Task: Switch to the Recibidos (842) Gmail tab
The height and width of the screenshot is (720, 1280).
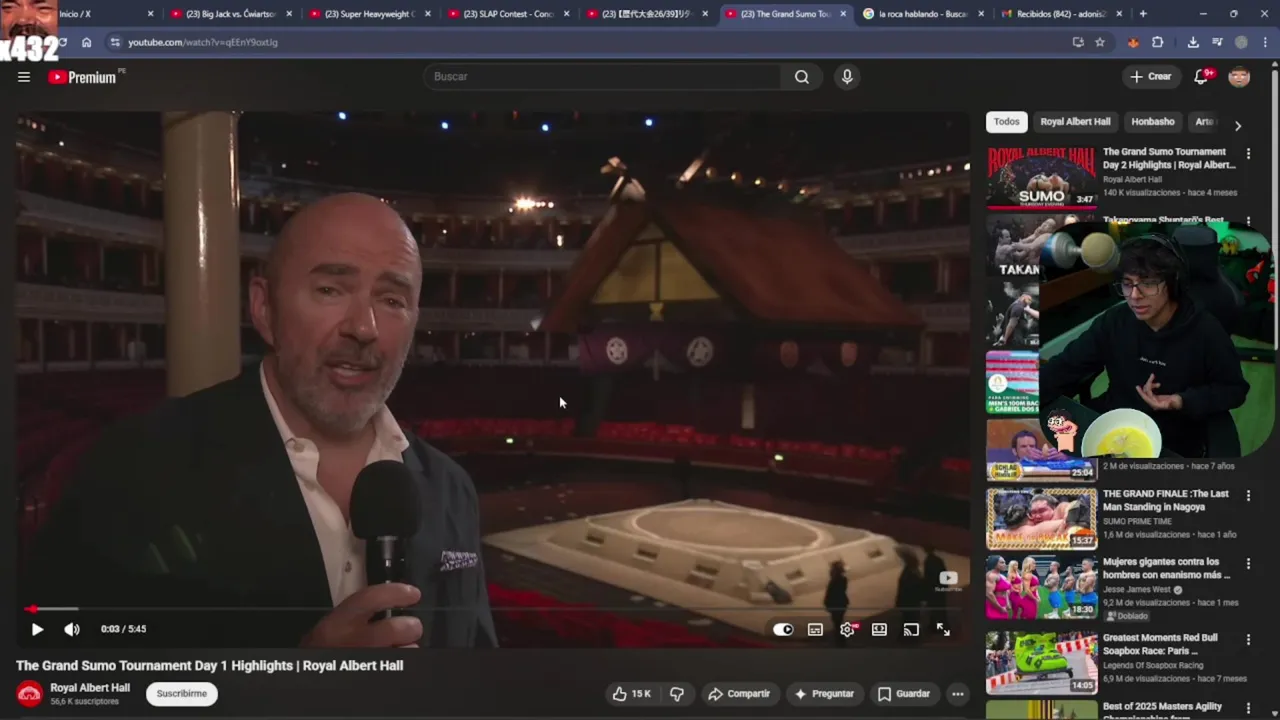Action: click(1062, 14)
